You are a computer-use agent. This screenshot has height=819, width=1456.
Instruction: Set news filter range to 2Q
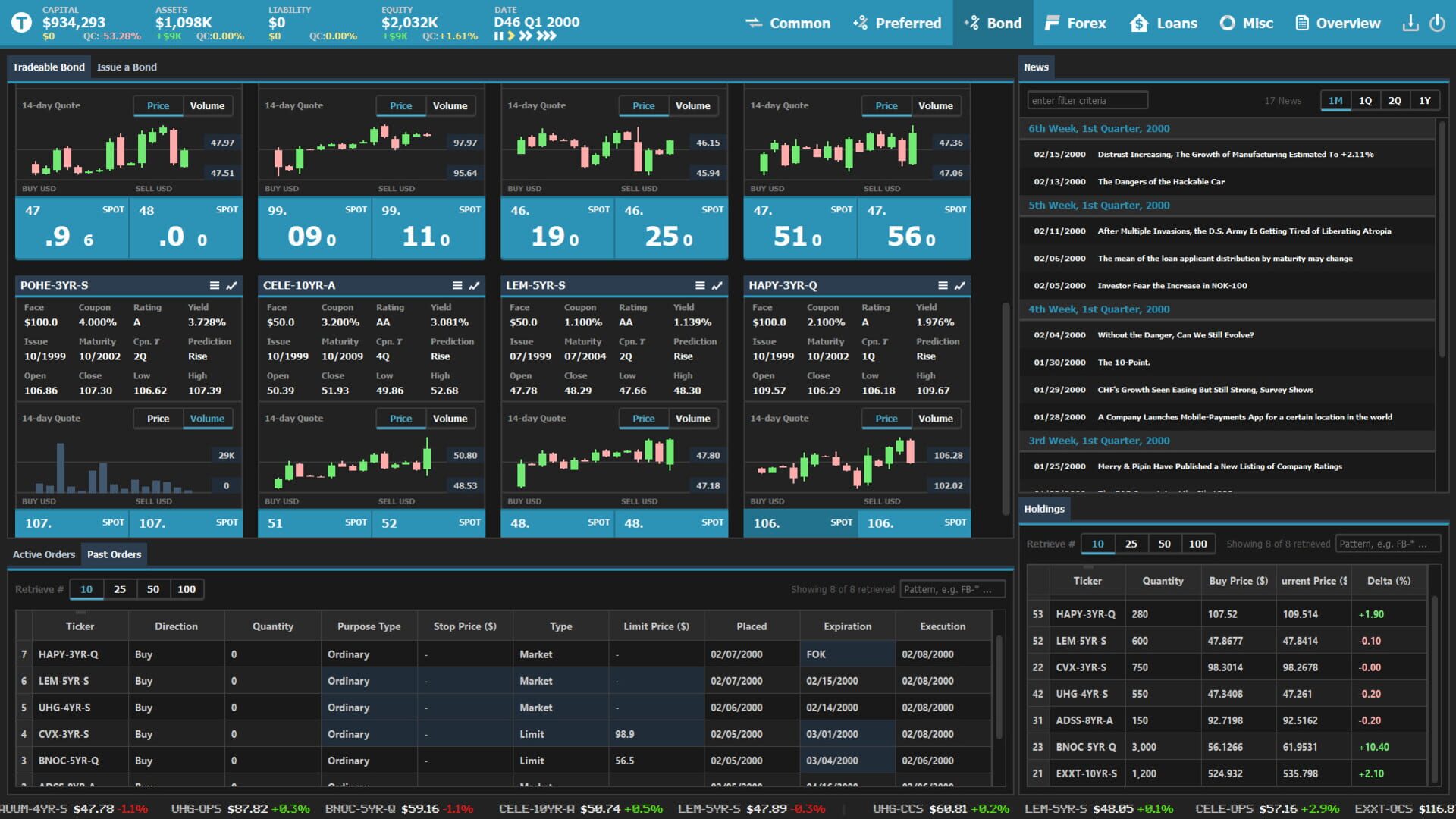pyautogui.click(x=1395, y=99)
